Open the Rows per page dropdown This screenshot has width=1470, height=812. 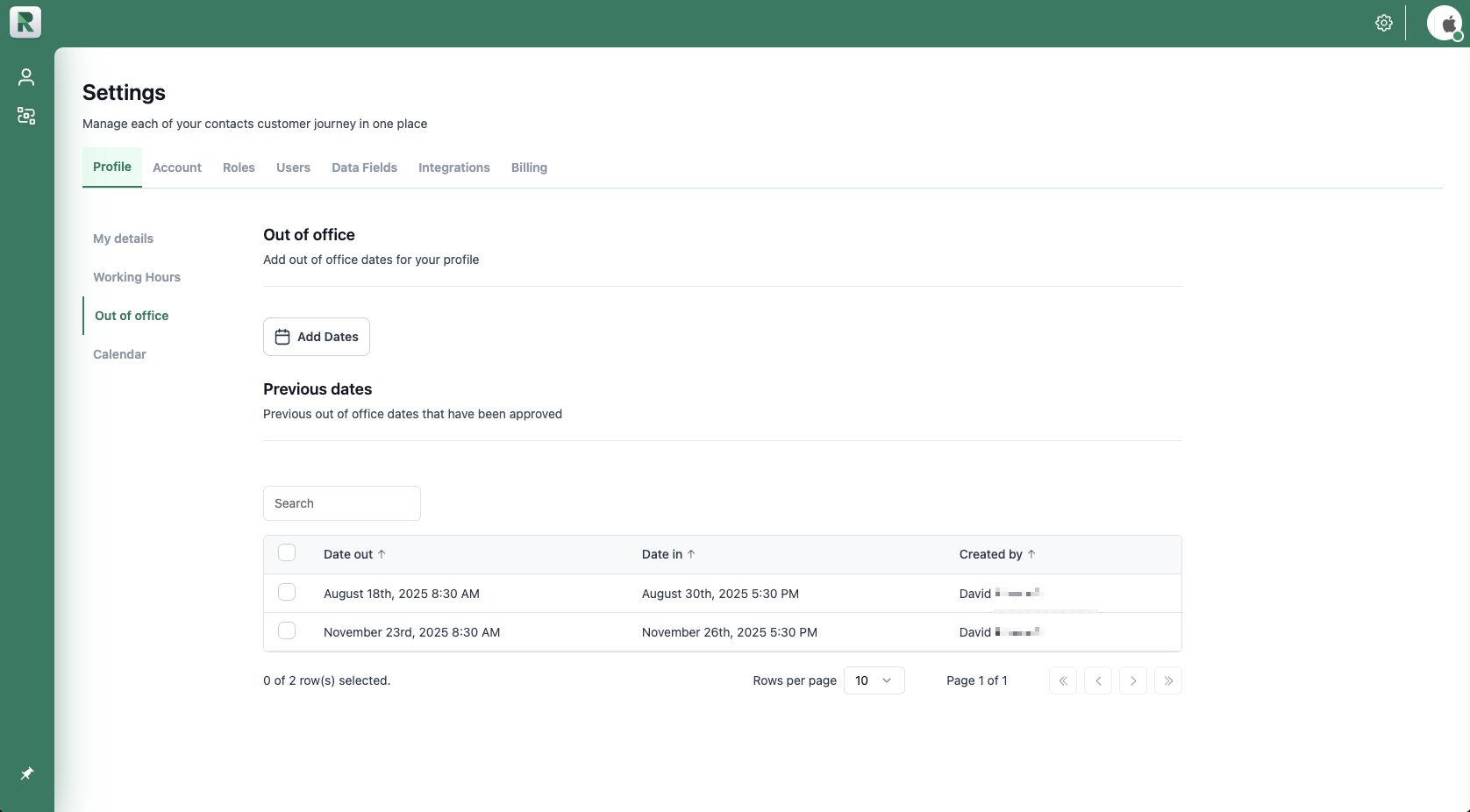coord(874,680)
